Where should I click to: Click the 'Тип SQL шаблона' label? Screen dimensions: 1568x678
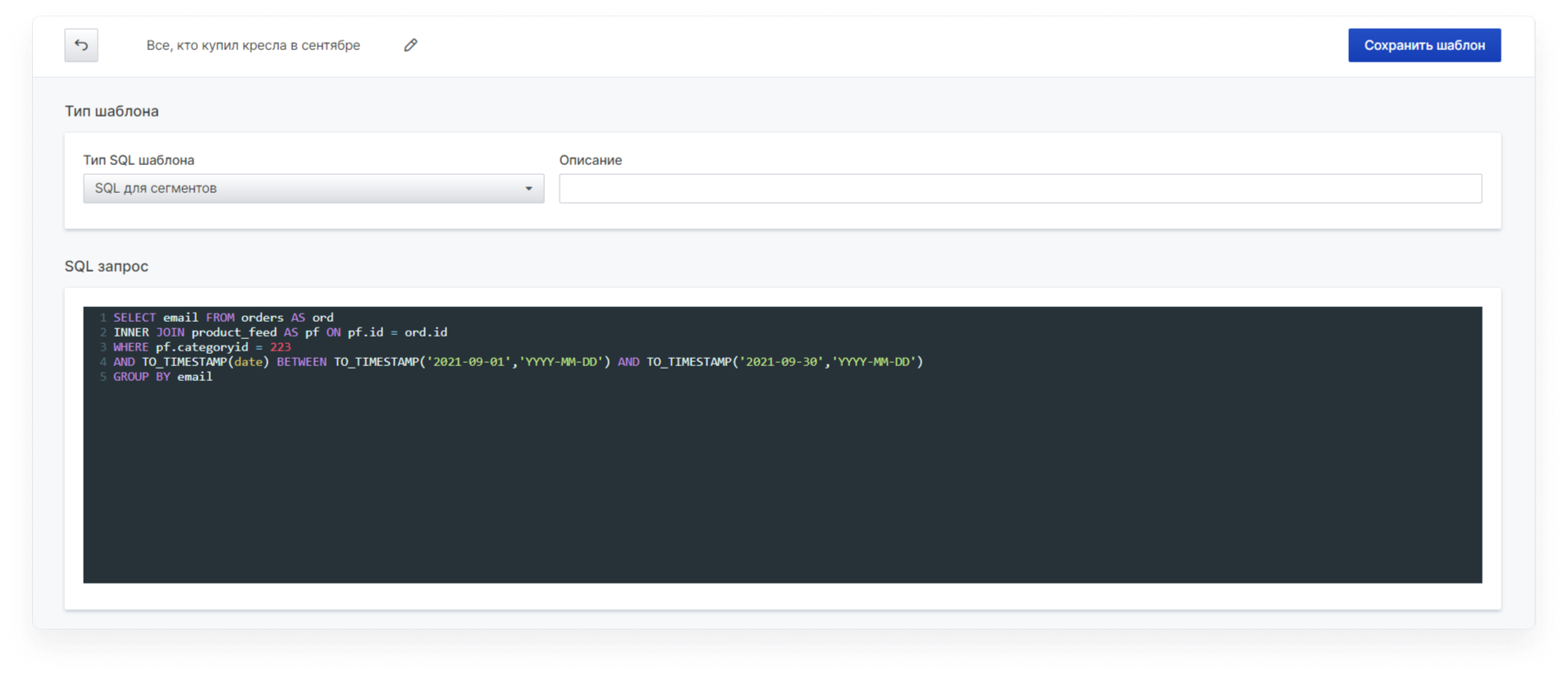139,160
